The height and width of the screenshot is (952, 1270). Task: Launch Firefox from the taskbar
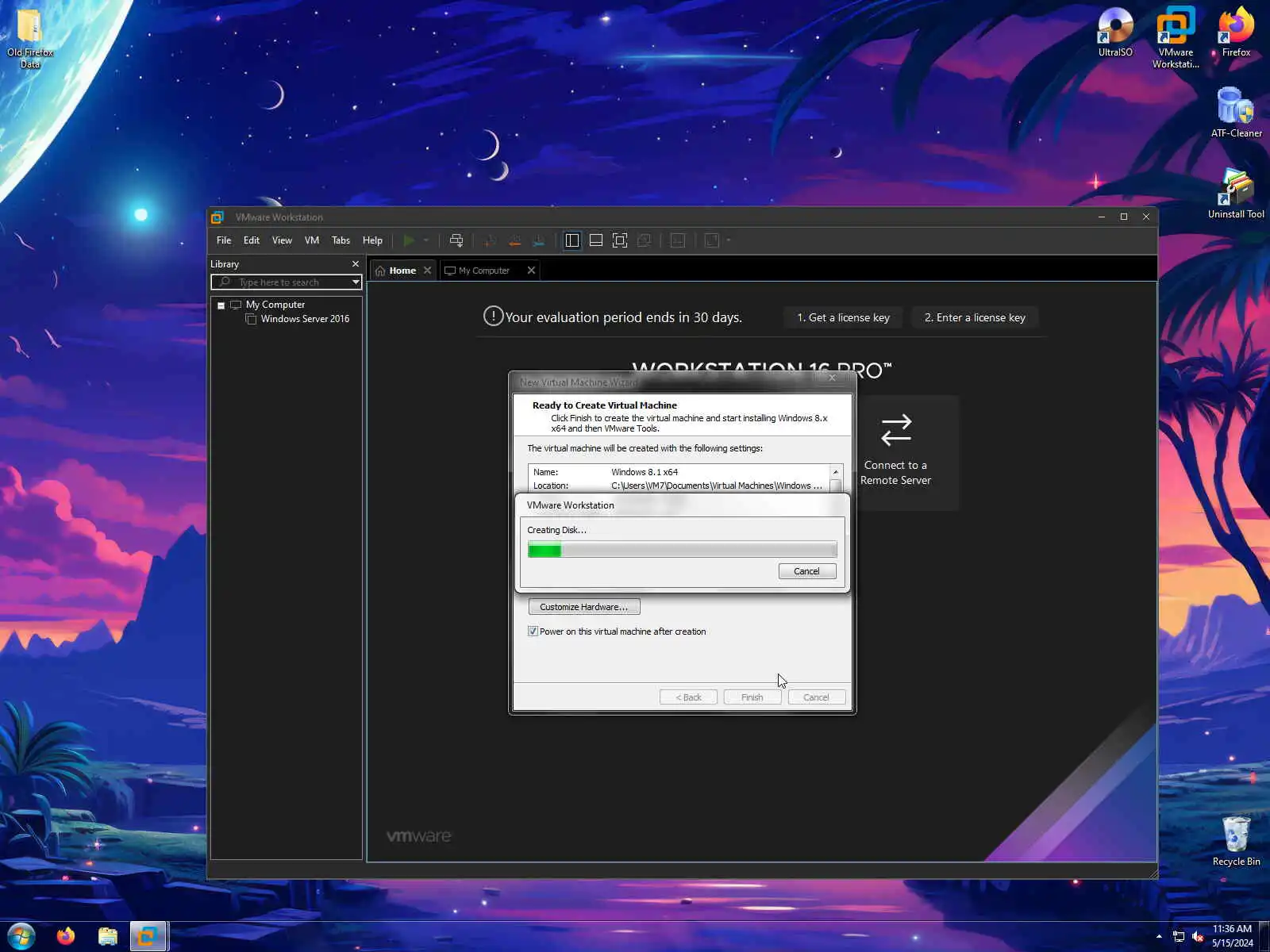coord(66,936)
